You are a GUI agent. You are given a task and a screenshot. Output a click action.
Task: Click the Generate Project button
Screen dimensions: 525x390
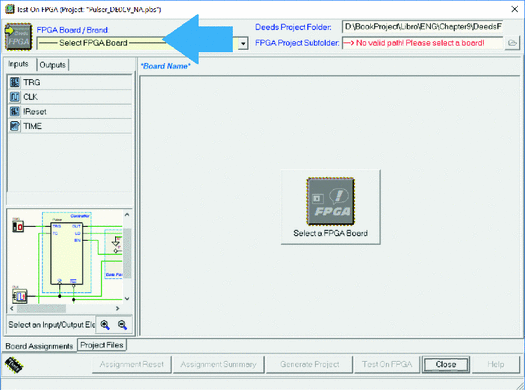click(x=309, y=364)
